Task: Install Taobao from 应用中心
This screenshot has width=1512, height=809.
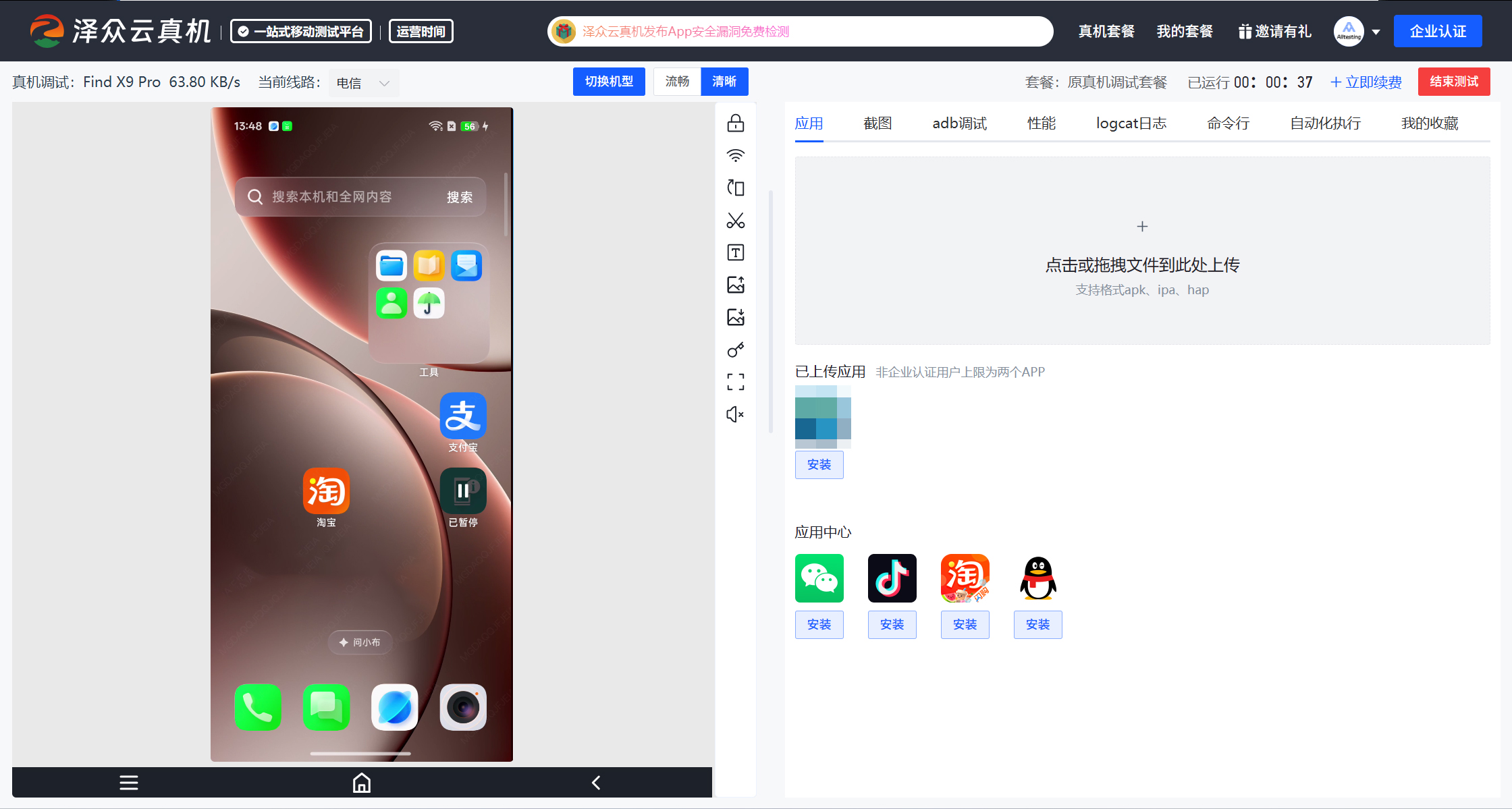Action: 965,625
